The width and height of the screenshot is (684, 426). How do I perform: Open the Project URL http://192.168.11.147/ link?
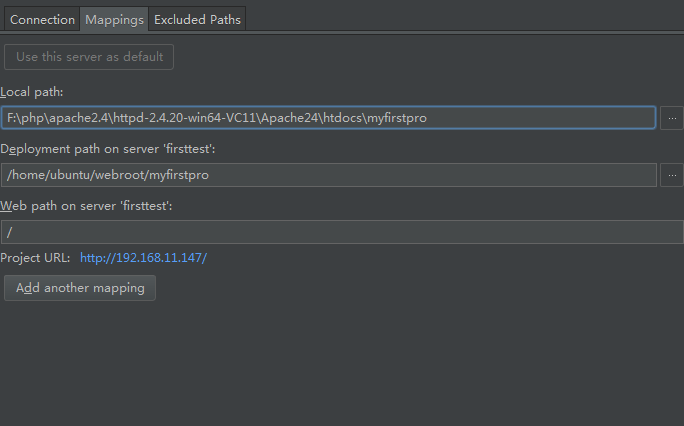(x=143, y=258)
